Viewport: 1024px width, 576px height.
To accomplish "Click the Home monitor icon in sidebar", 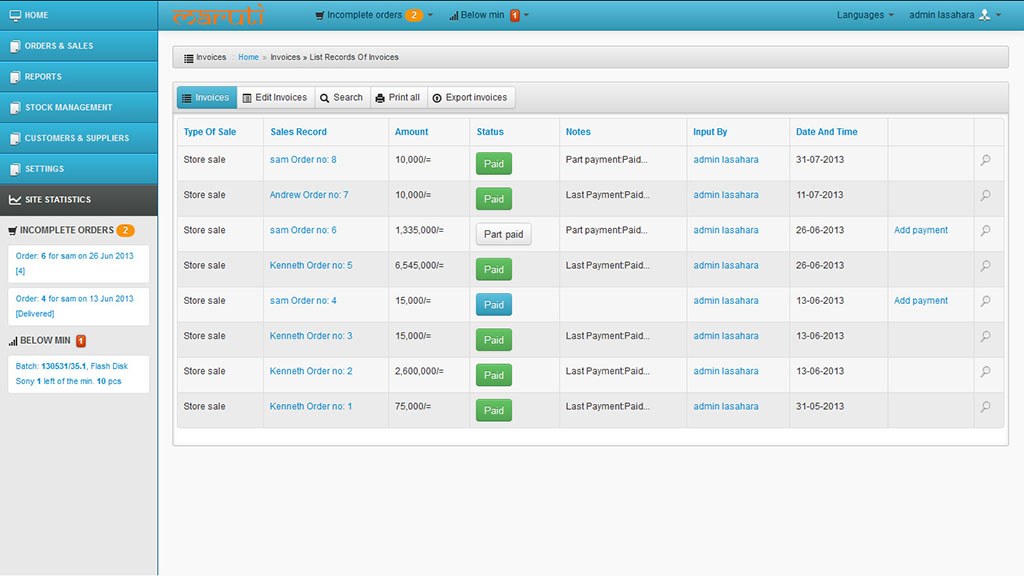I will click(x=15, y=15).
